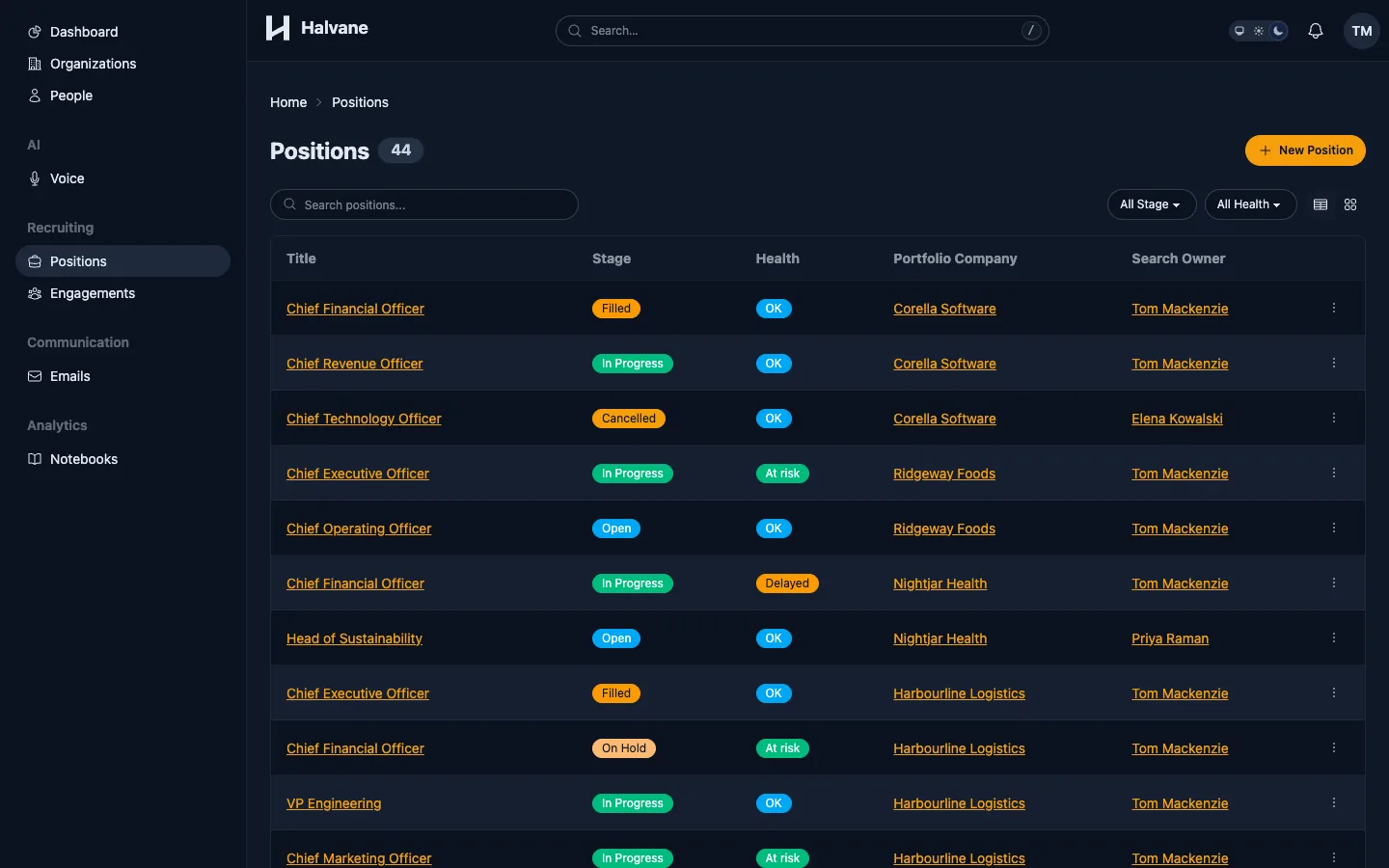
Task: Open Corella Software in Chief Revenue Officer row
Action: pos(944,364)
